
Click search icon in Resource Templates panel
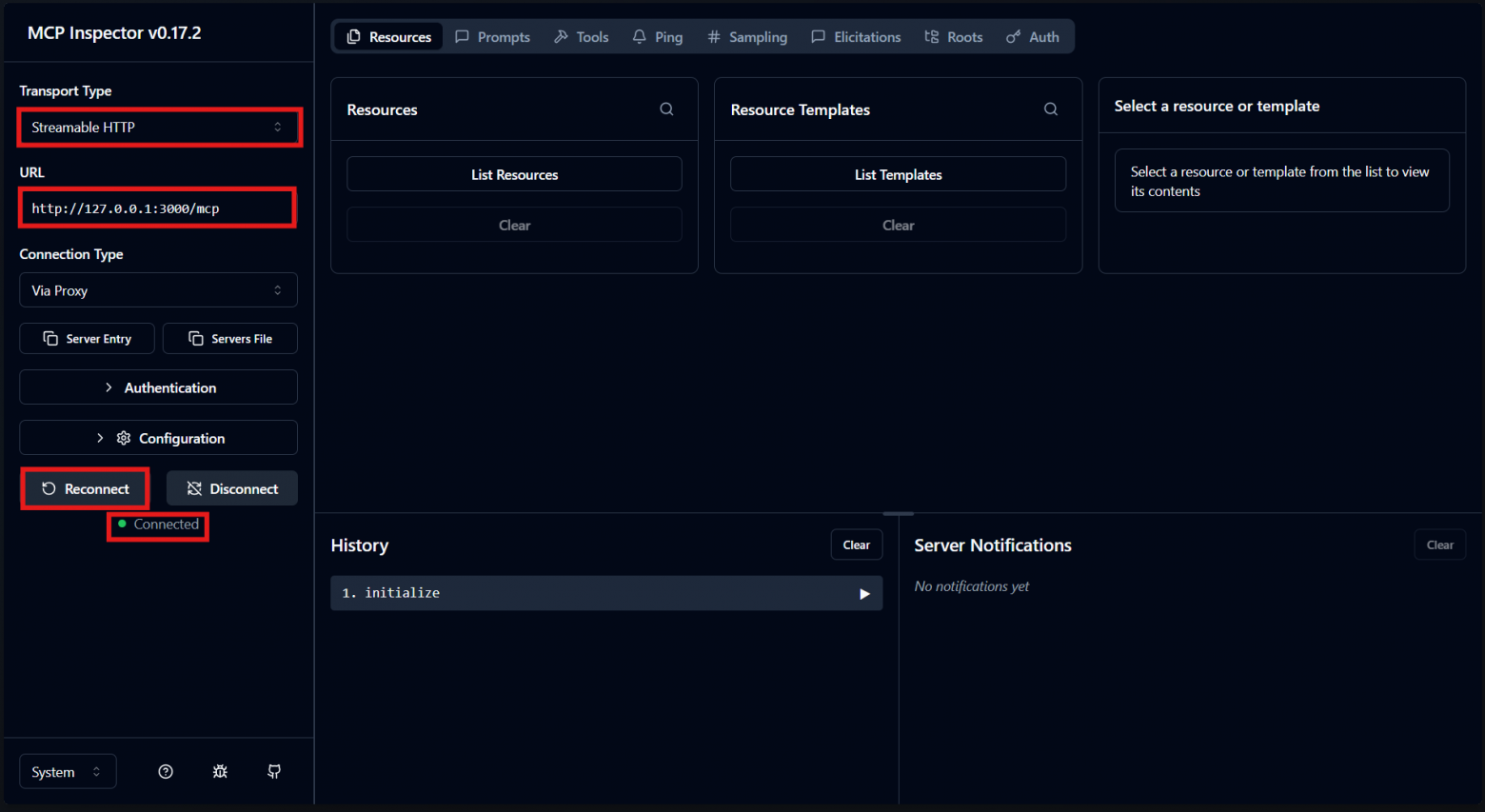click(x=1050, y=109)
